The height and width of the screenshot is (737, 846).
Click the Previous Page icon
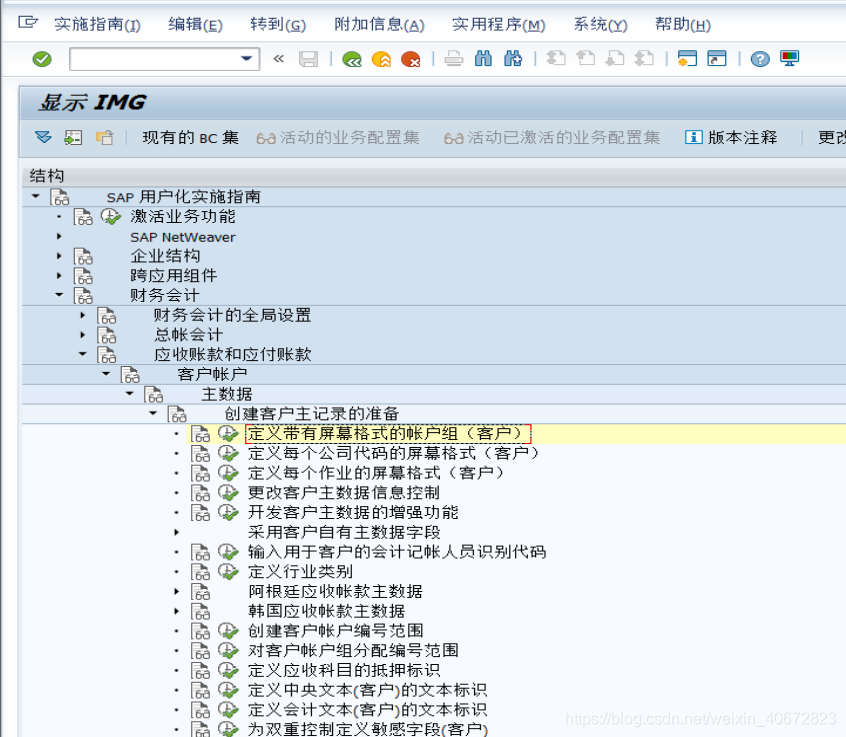coord(585,58)
